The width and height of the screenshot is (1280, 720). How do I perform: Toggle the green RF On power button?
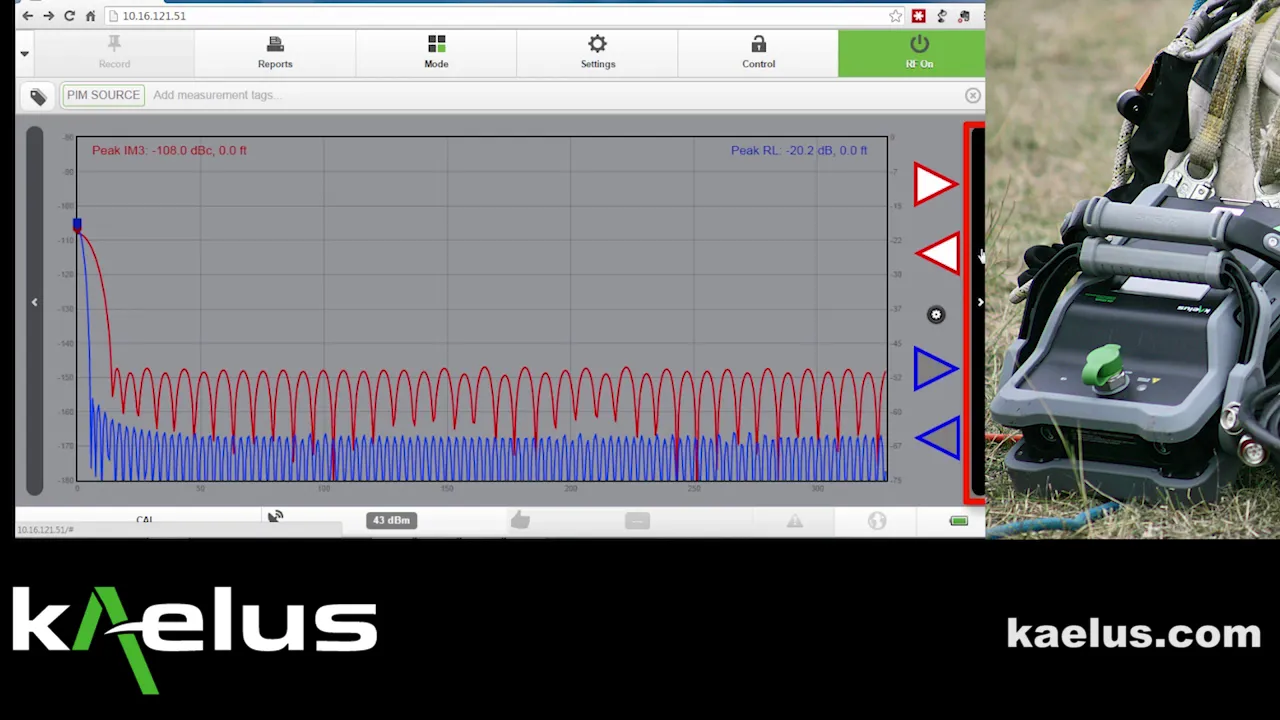912,53
